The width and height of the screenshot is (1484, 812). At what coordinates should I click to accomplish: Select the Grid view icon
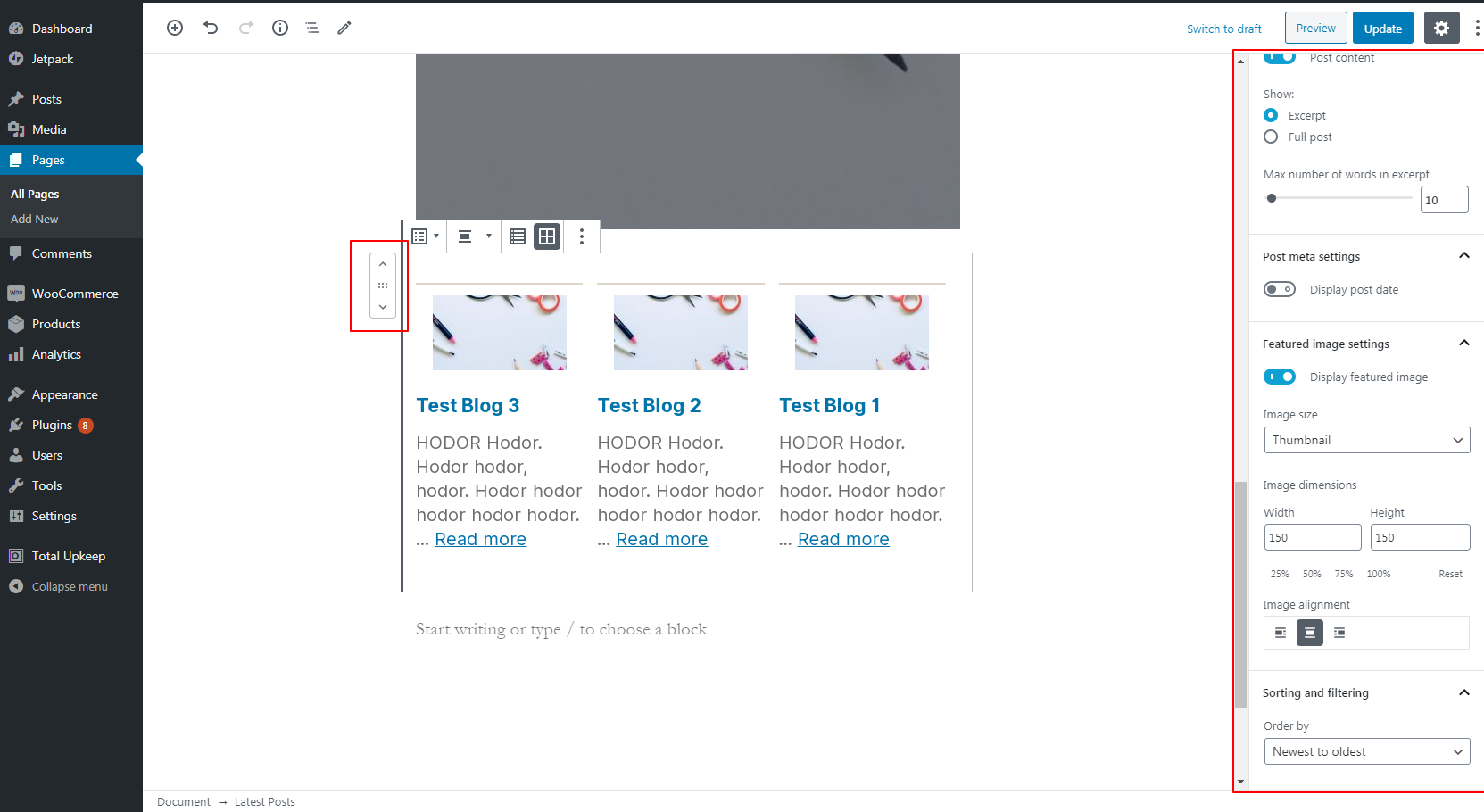[x=546, y=236]
